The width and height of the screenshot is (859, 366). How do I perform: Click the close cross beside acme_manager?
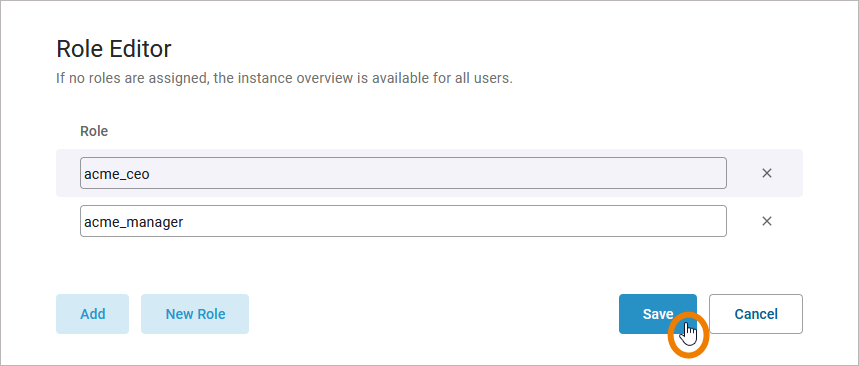point(767,221)
